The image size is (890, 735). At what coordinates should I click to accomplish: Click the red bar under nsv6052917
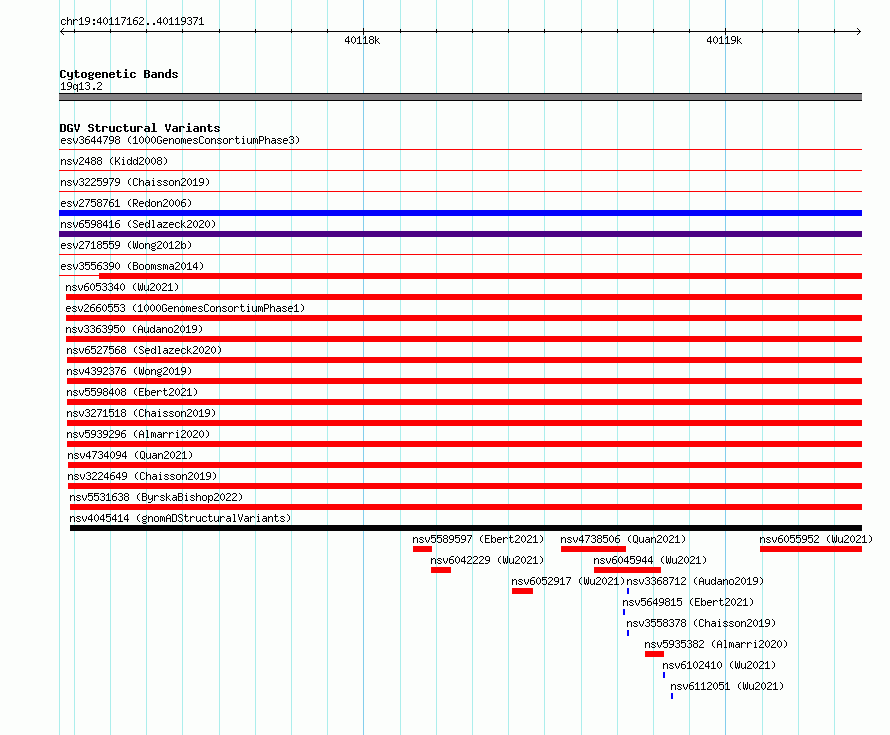[522, 591]
